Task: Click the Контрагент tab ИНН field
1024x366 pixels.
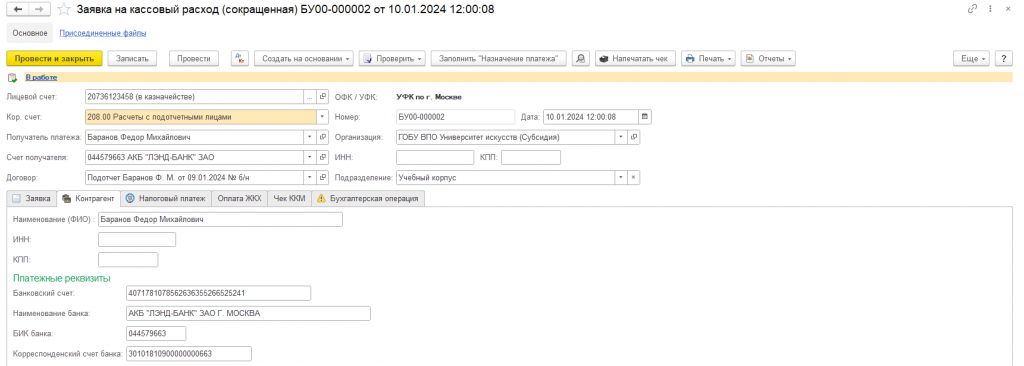Action: tap(136, 240)
